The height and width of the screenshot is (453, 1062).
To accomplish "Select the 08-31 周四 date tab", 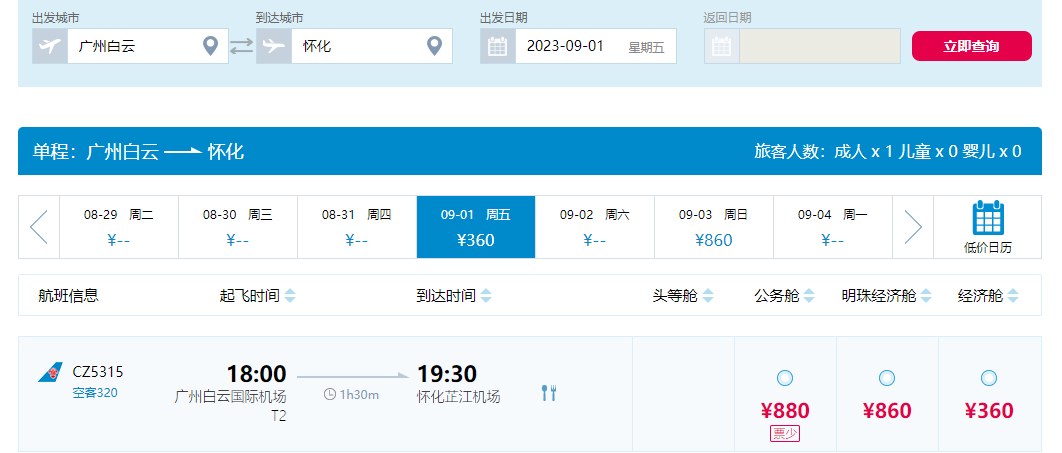I will (357, 227).
